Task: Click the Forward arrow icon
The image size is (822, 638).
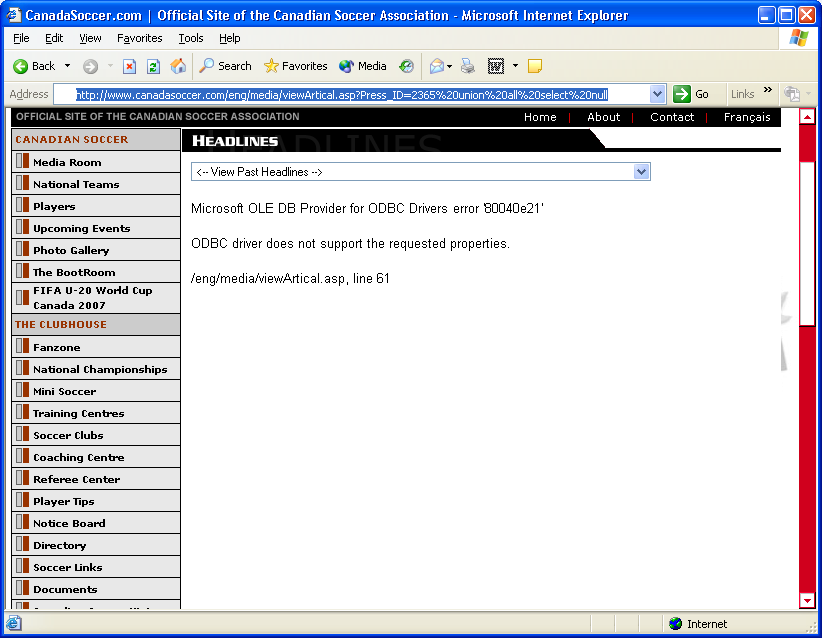Action: point(90,66)
